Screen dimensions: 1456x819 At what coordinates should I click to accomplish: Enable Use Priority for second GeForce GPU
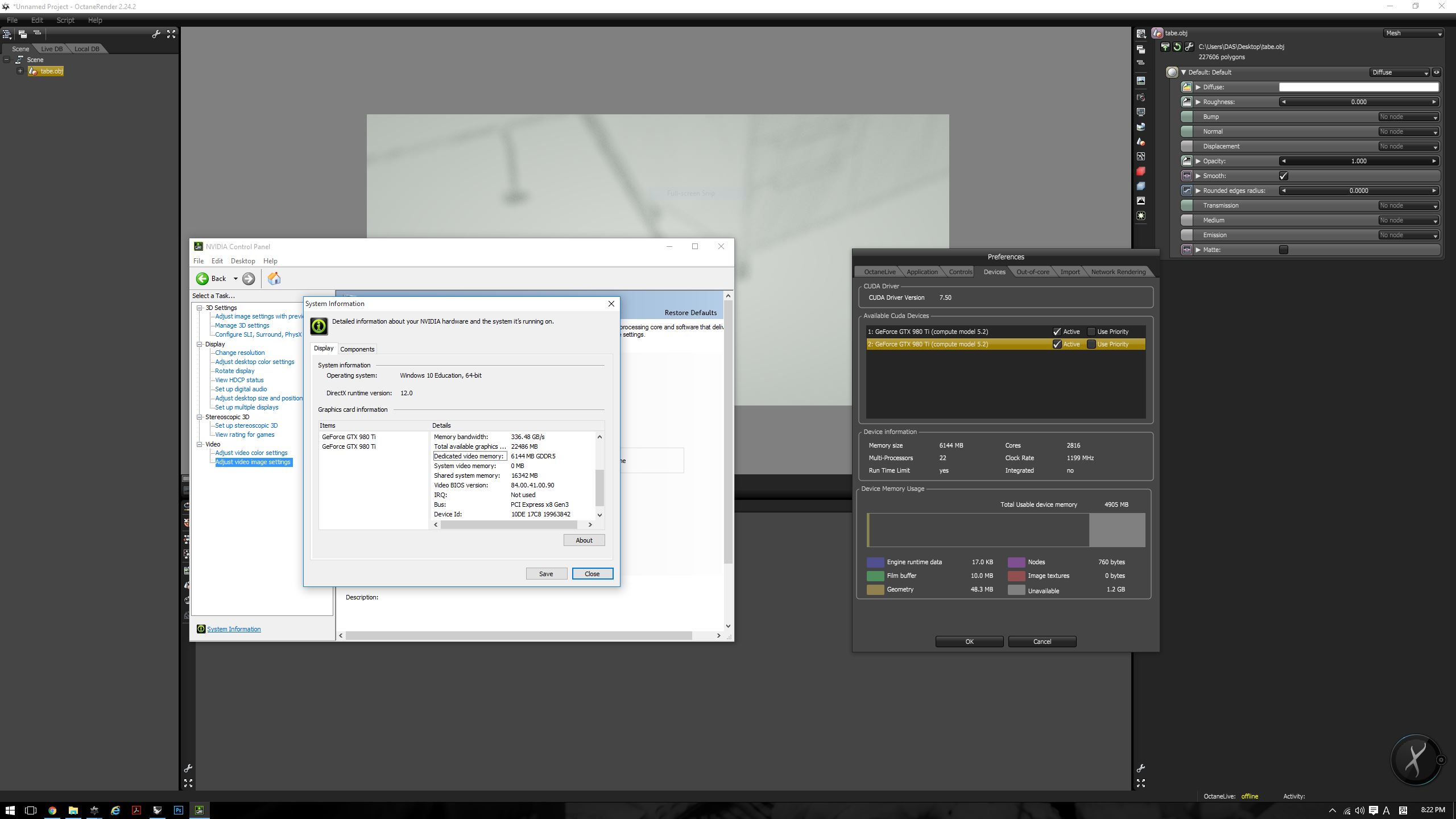(x=1091, y=344)
